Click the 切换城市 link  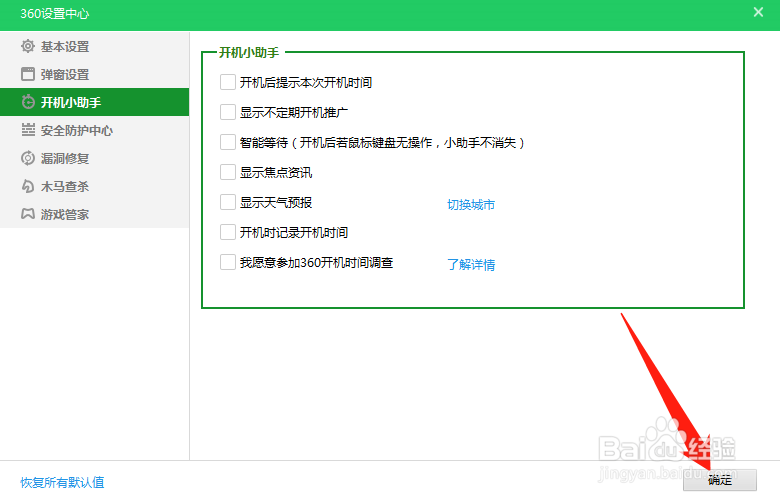click(471, 204)
